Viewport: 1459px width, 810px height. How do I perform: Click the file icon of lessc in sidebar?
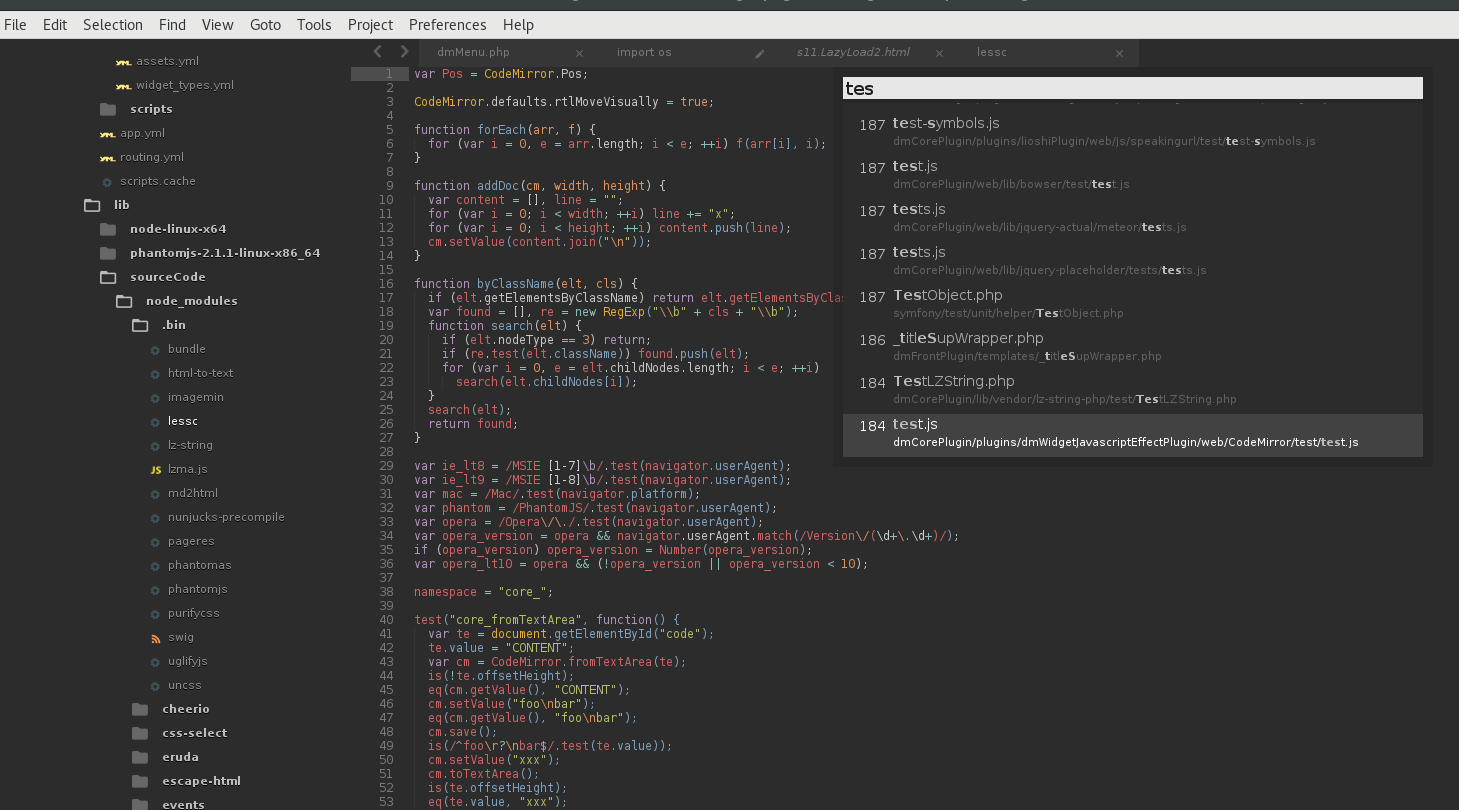click(155, 422)
